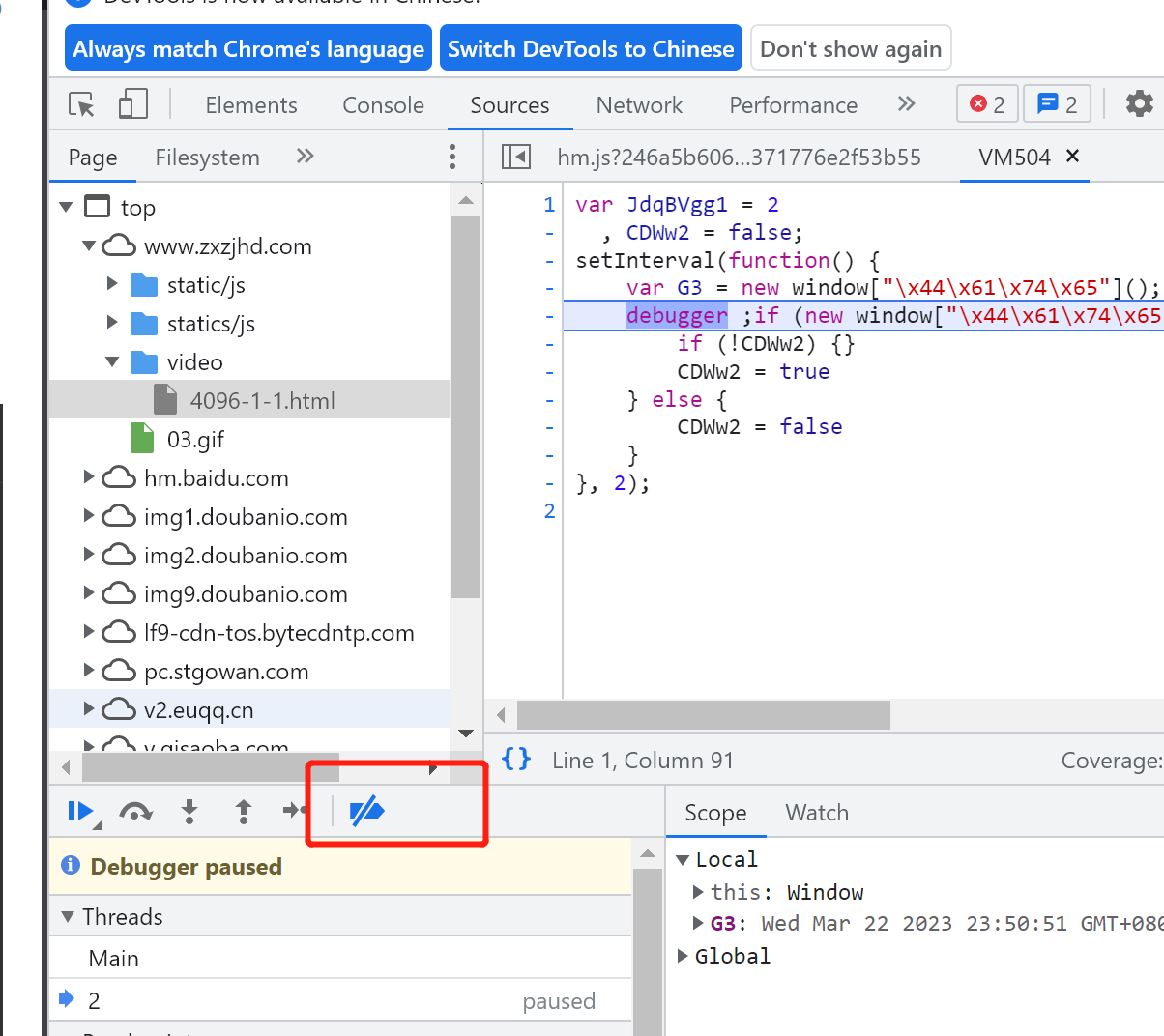The height and width of the screenshot is (1036, 1164).
Task: Click the debugger pane scroll-up arrow
Action: coord(648,853)
